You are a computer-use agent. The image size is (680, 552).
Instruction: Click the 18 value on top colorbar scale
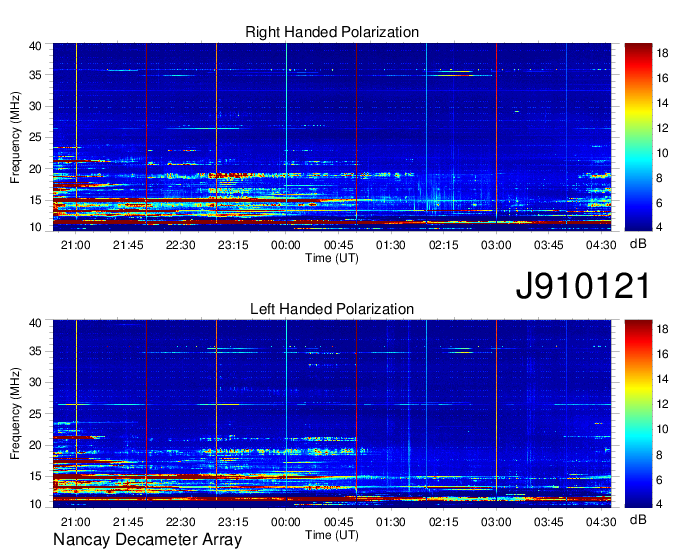pos(662,53)
